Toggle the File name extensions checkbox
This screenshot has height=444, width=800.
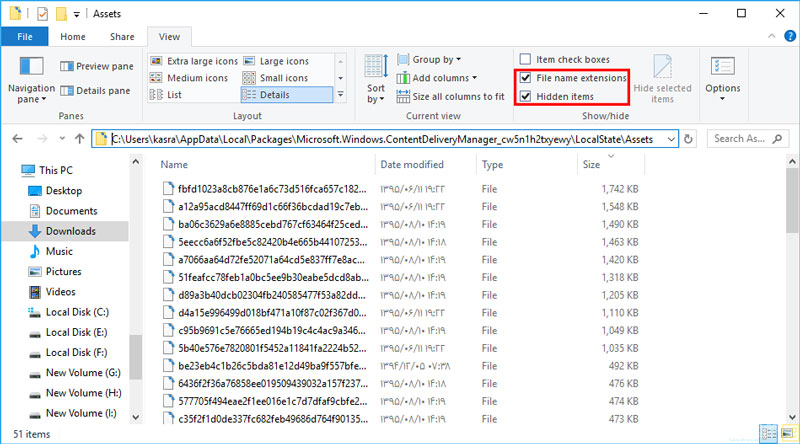[x=526, y=78]
